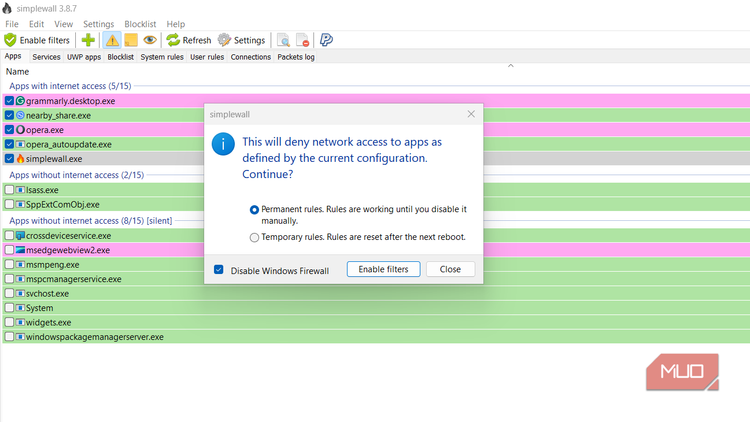Click the Refresh toolbar button

click(188, 40)
